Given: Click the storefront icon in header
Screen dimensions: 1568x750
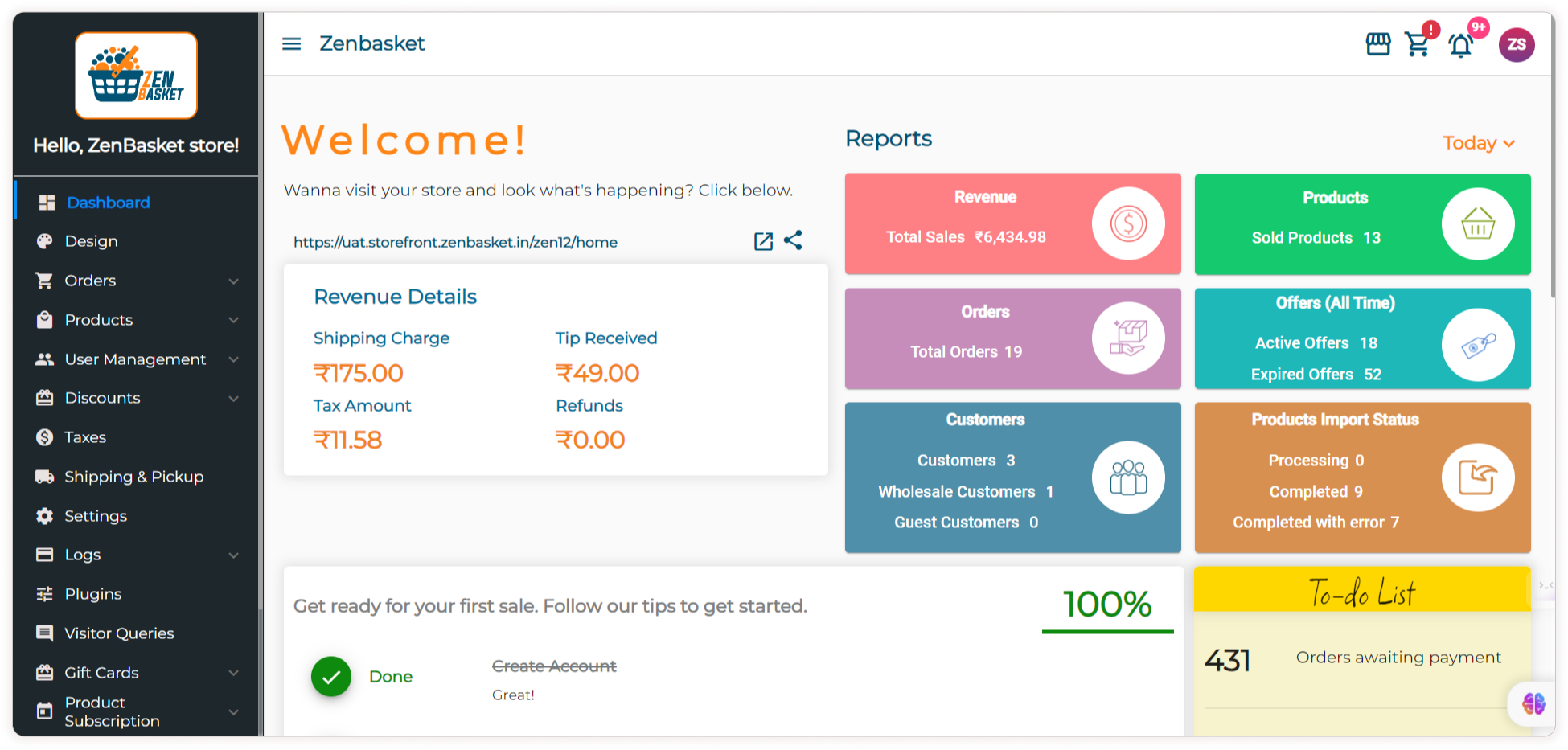Looking at the screenshot, I should click(x=1378, y=44).
